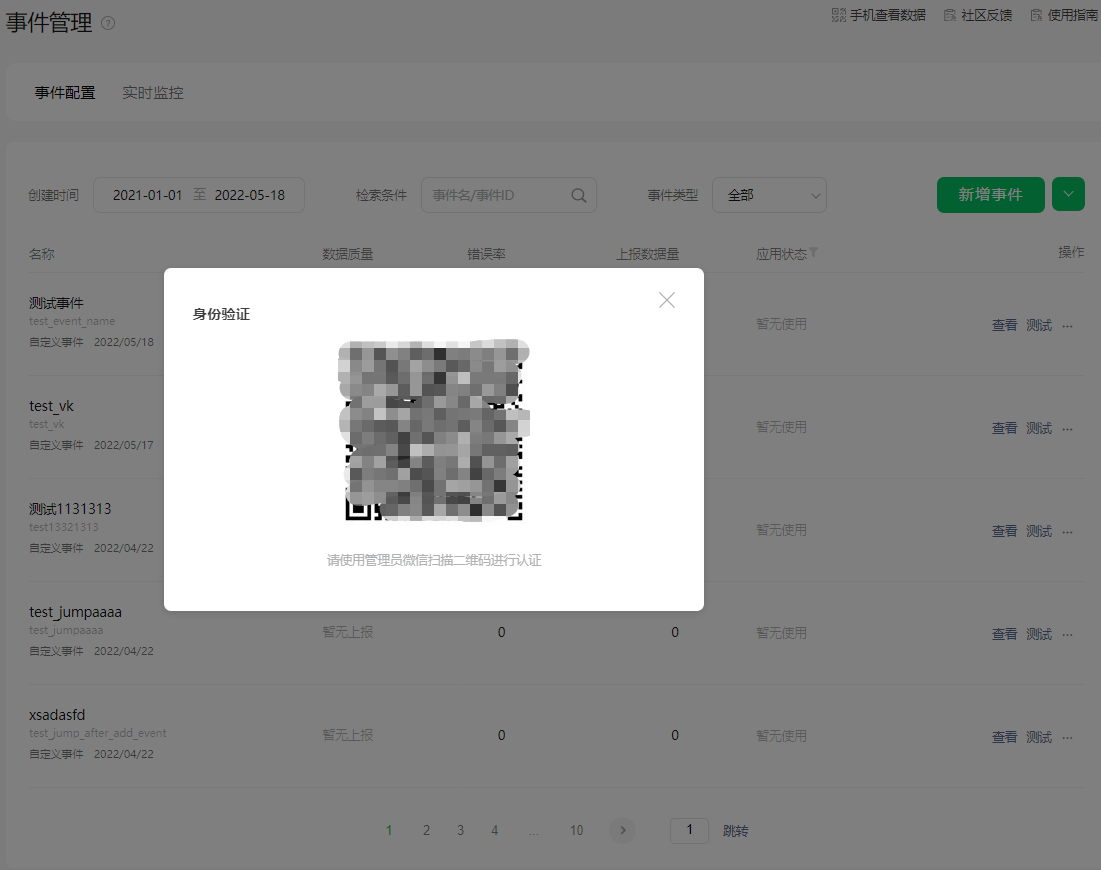Click event name 测试事件
The width and height of the screenshot is (1101, 870).
click(x=56, y=303)
